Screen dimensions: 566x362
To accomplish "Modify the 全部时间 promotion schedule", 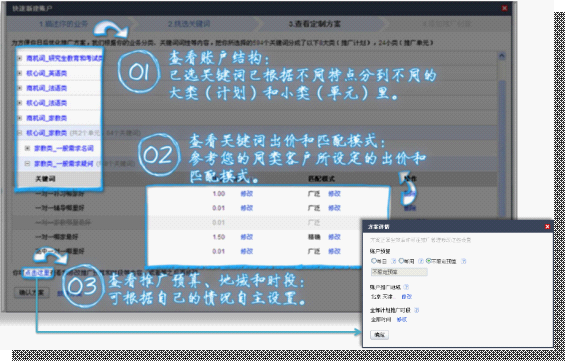I will click(402, 320).
